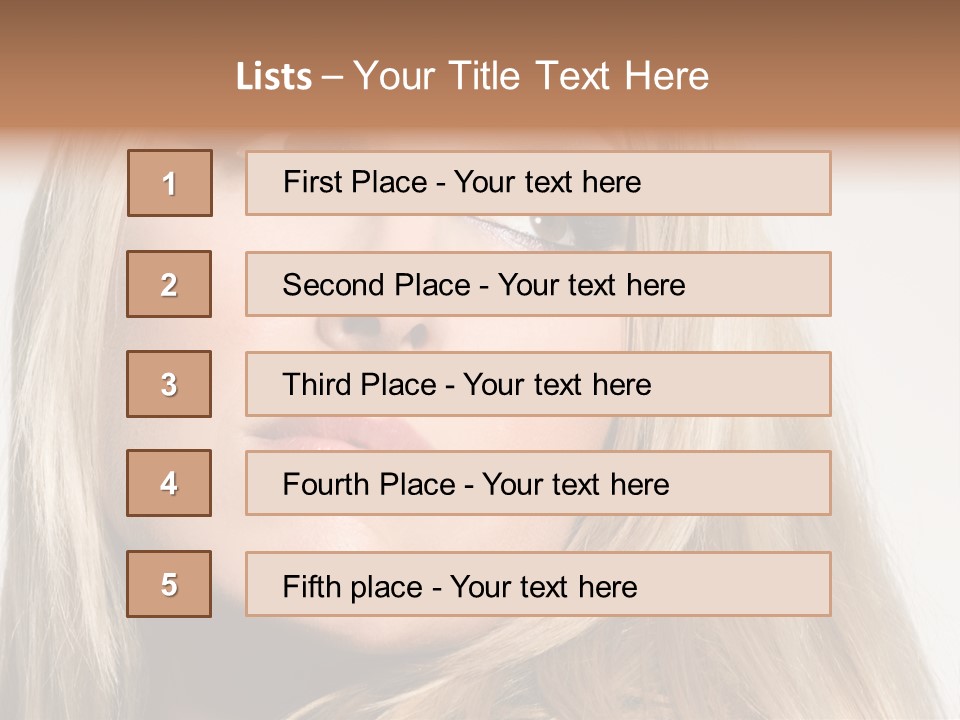Click the word 'Third' in the third row
Screen dimensions: 960x720
point(312,384)
